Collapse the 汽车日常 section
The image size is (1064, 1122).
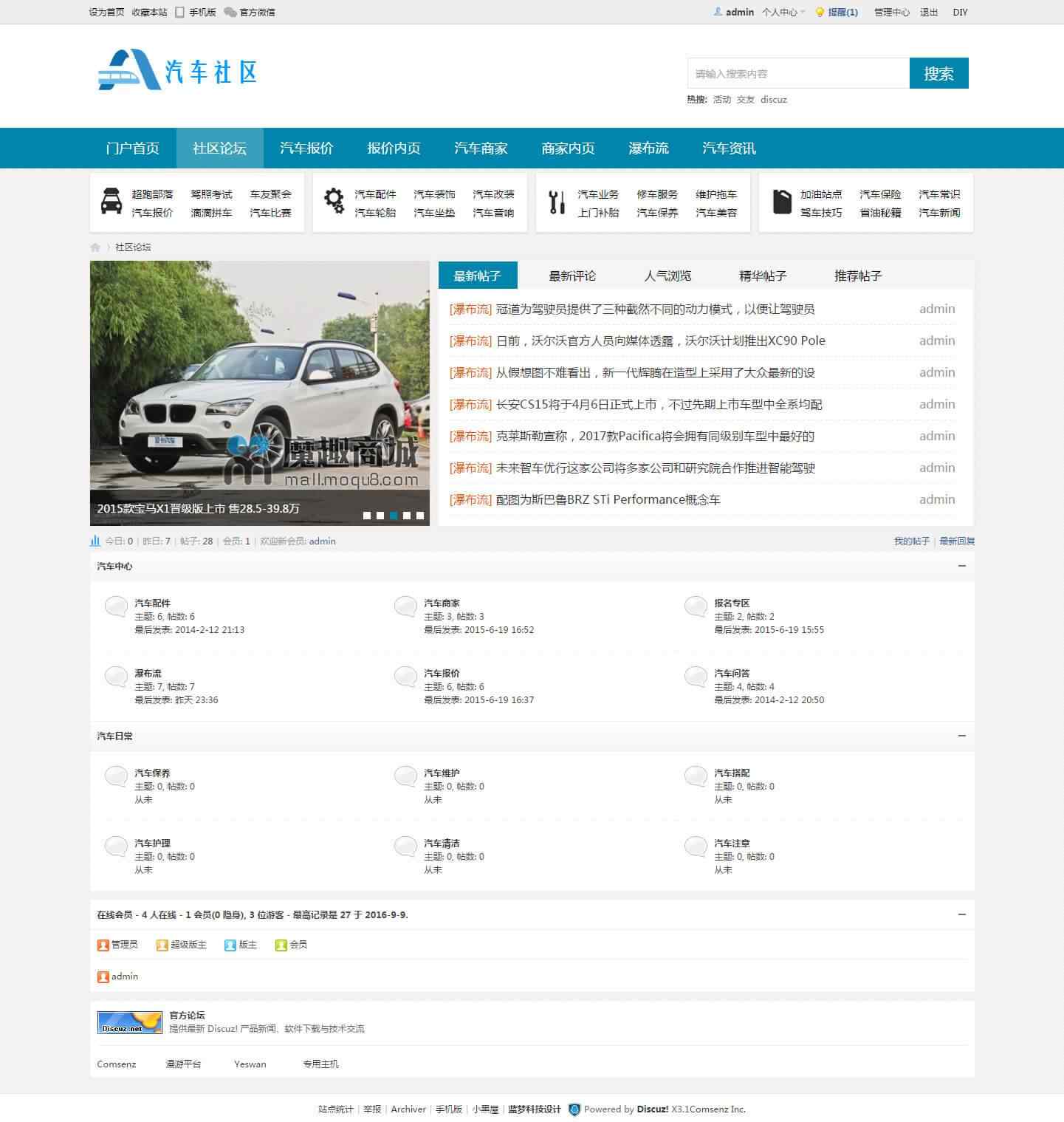pyautogui.click(x=961, y=736)
